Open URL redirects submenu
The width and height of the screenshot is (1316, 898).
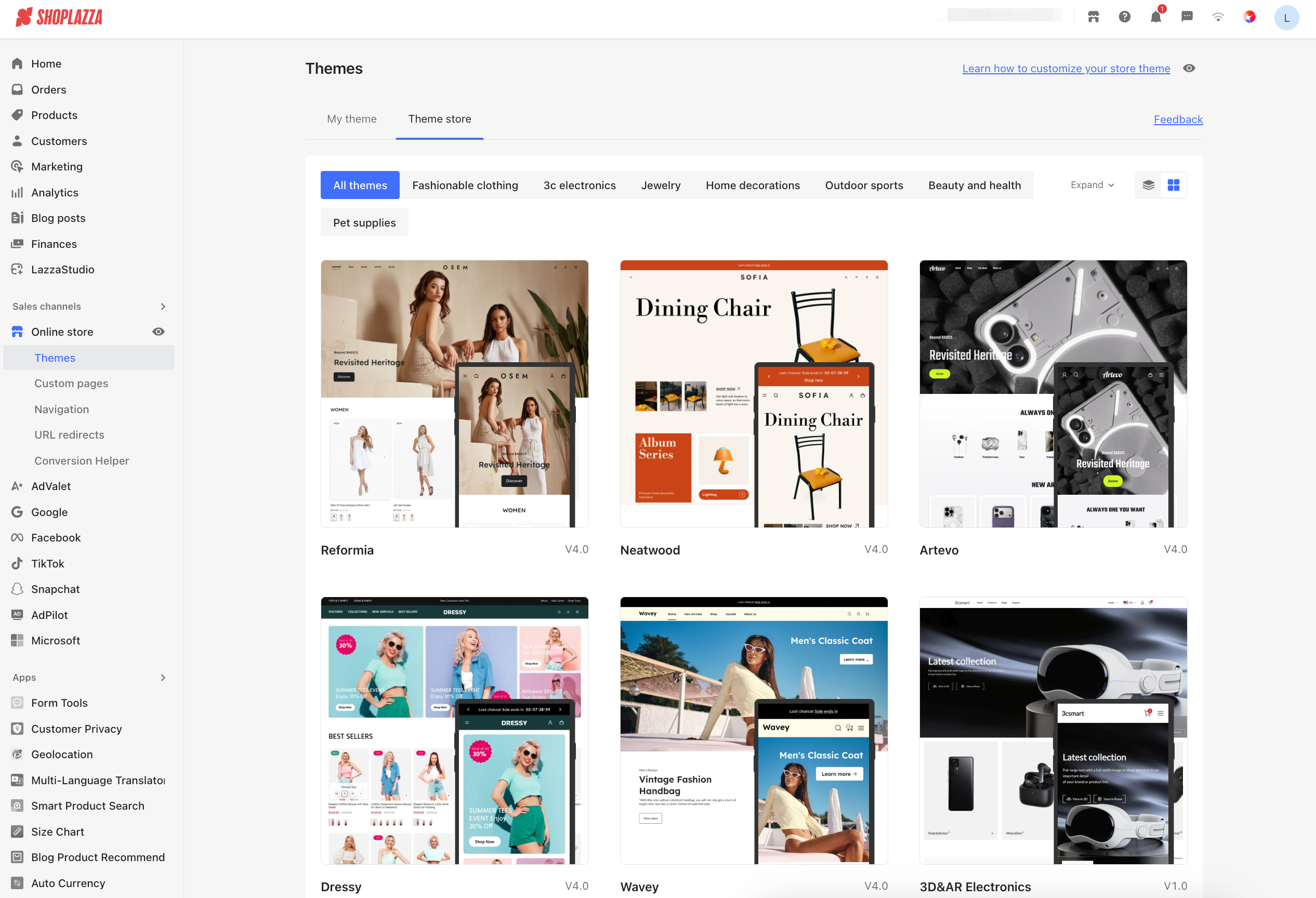[x=70, y=435]
